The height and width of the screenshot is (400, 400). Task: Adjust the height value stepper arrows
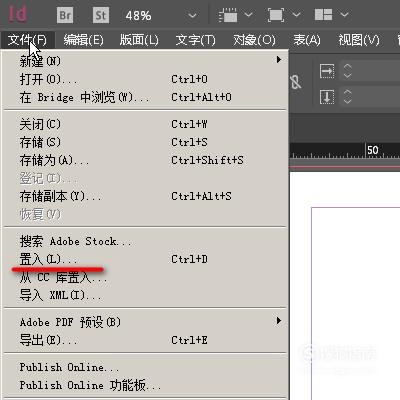tap(347, 97)
